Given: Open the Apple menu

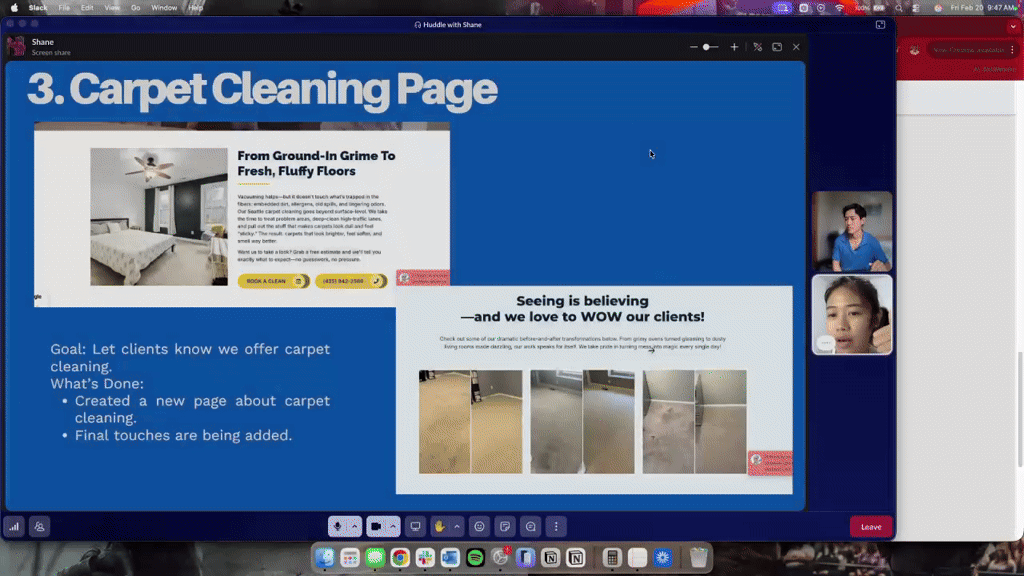Looking at the screenshot, I should (14, 8).
